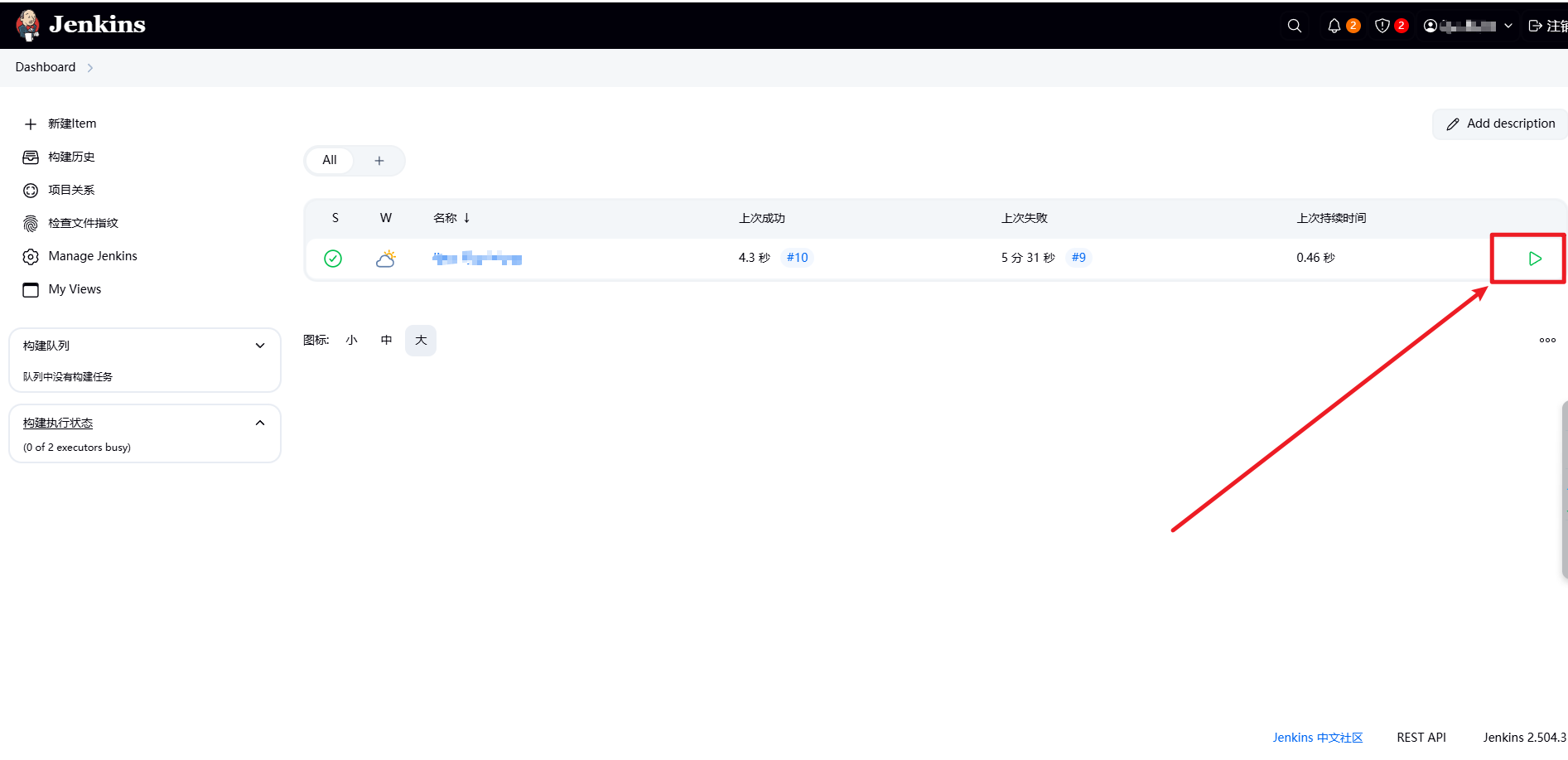Viewport: 1568px width, 760px height.
Task: Click the fingerprint icon in sidebar
Action: [31, 224]
